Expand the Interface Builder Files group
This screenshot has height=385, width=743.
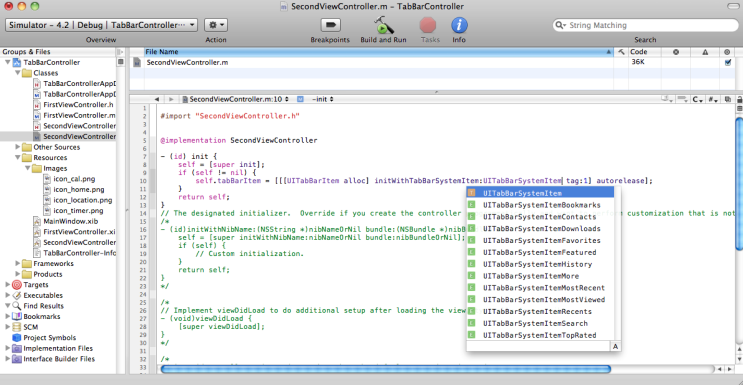tap(8, 359)
